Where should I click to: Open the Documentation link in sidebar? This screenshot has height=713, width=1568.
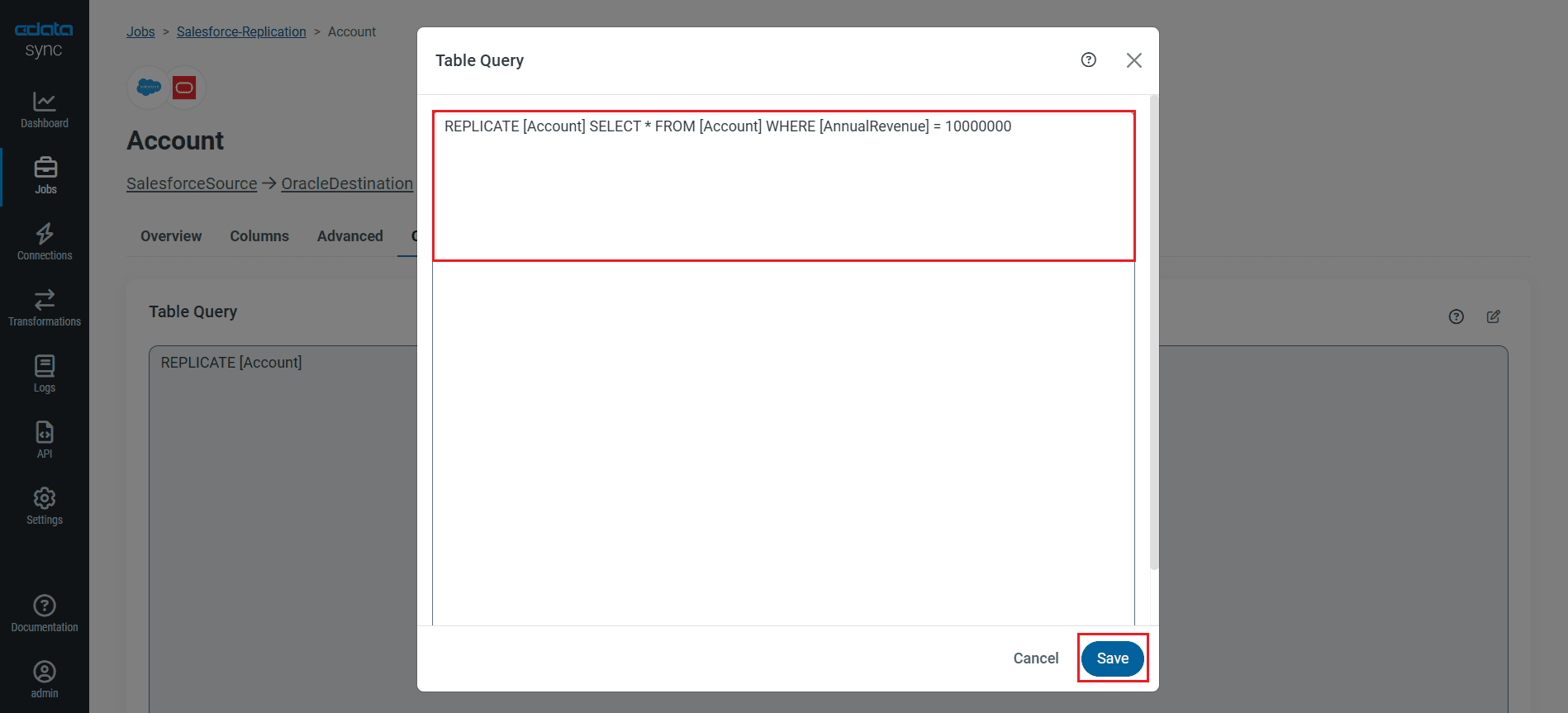coord(45,614)
